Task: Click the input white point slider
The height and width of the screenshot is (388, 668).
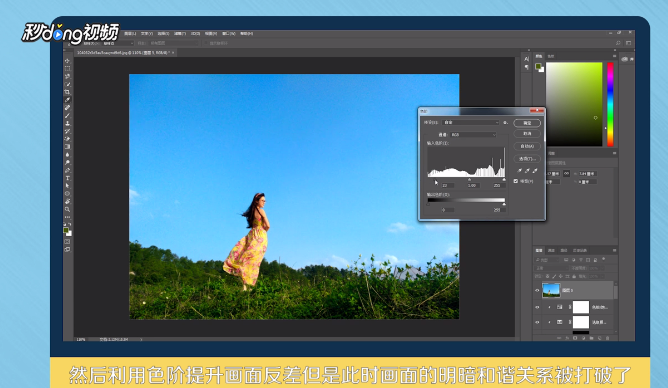Action: (504, 179)
